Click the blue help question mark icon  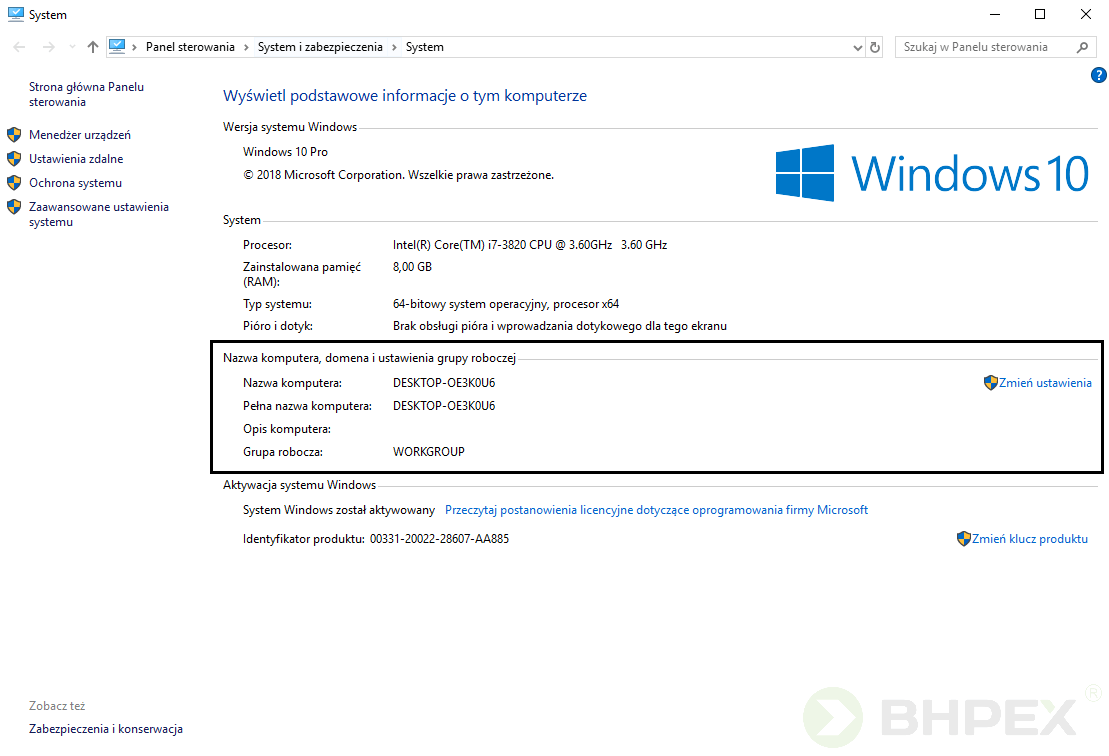coord(1099,75)
